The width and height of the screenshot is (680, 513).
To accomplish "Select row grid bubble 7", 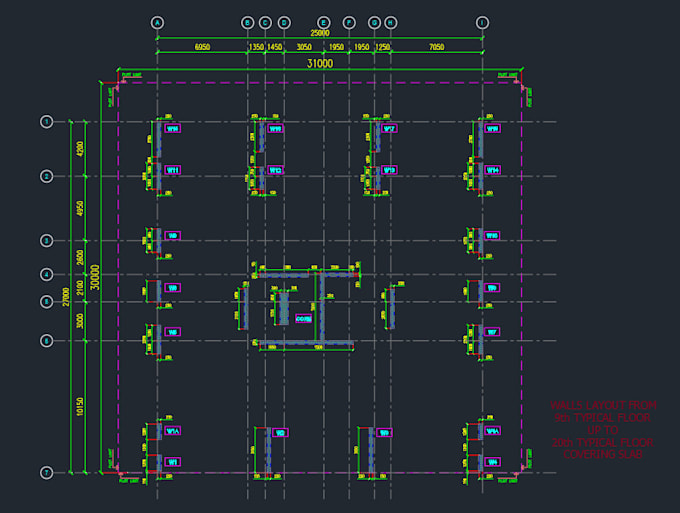I will tap(47, 473).
